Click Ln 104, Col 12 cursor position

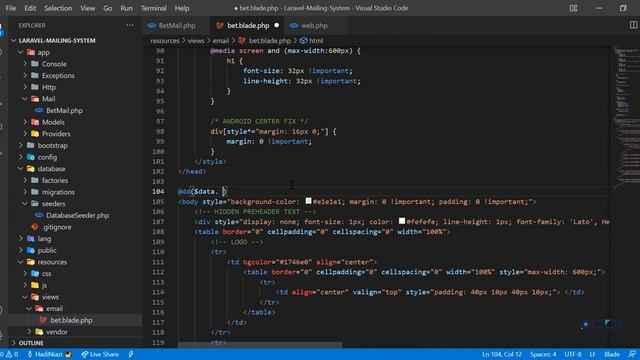[502, 354]
